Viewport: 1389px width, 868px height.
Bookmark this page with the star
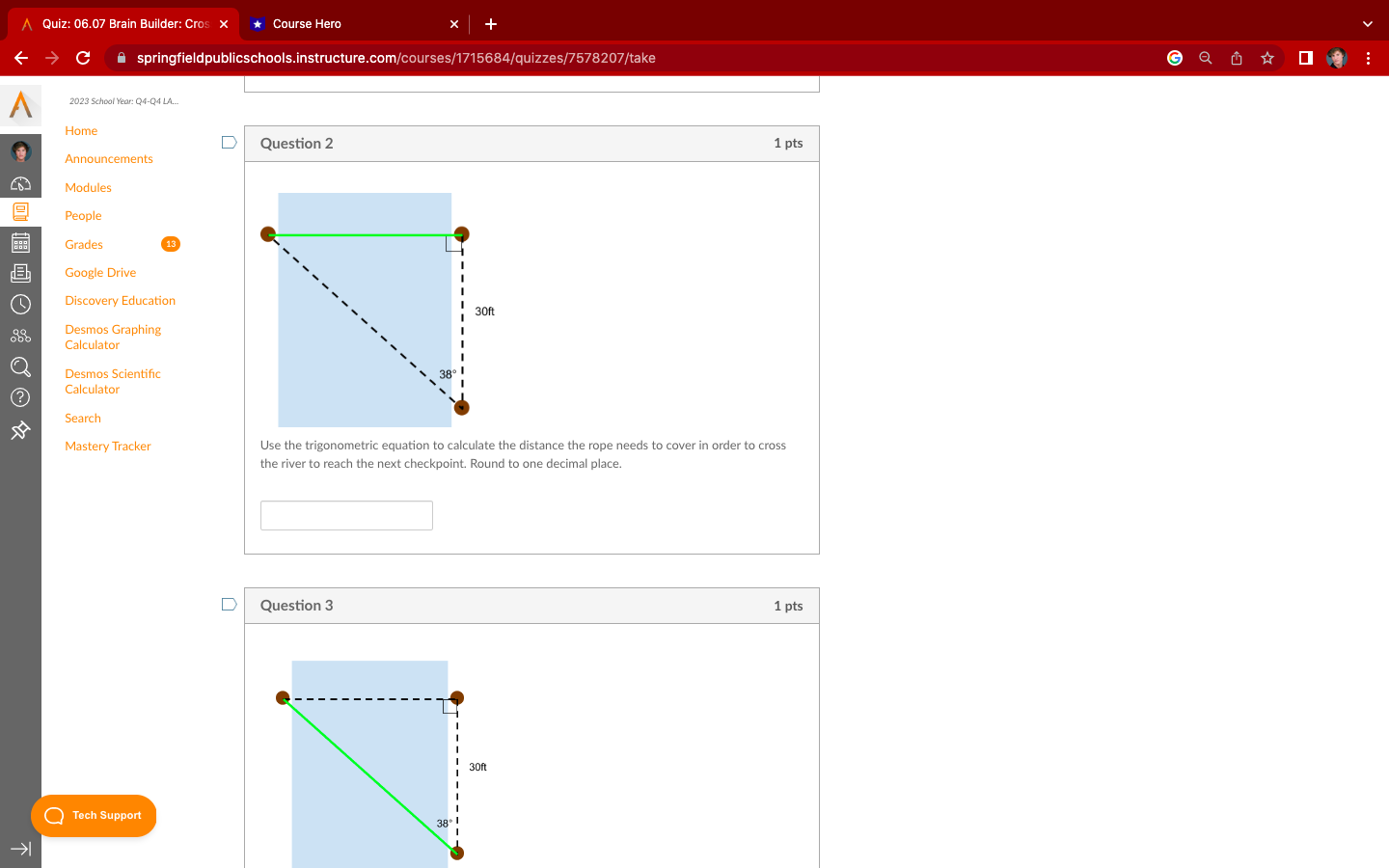(1267, 58)
